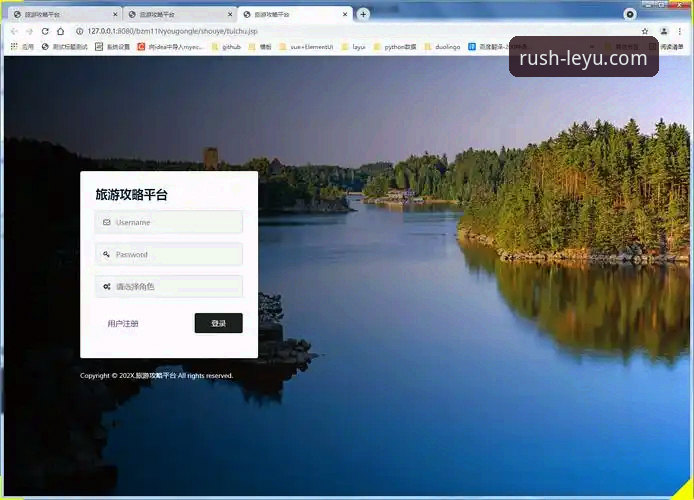The width and height of the screenshot is (694, 500).
Task: Open the github bookmark folder
Action: 226,46
